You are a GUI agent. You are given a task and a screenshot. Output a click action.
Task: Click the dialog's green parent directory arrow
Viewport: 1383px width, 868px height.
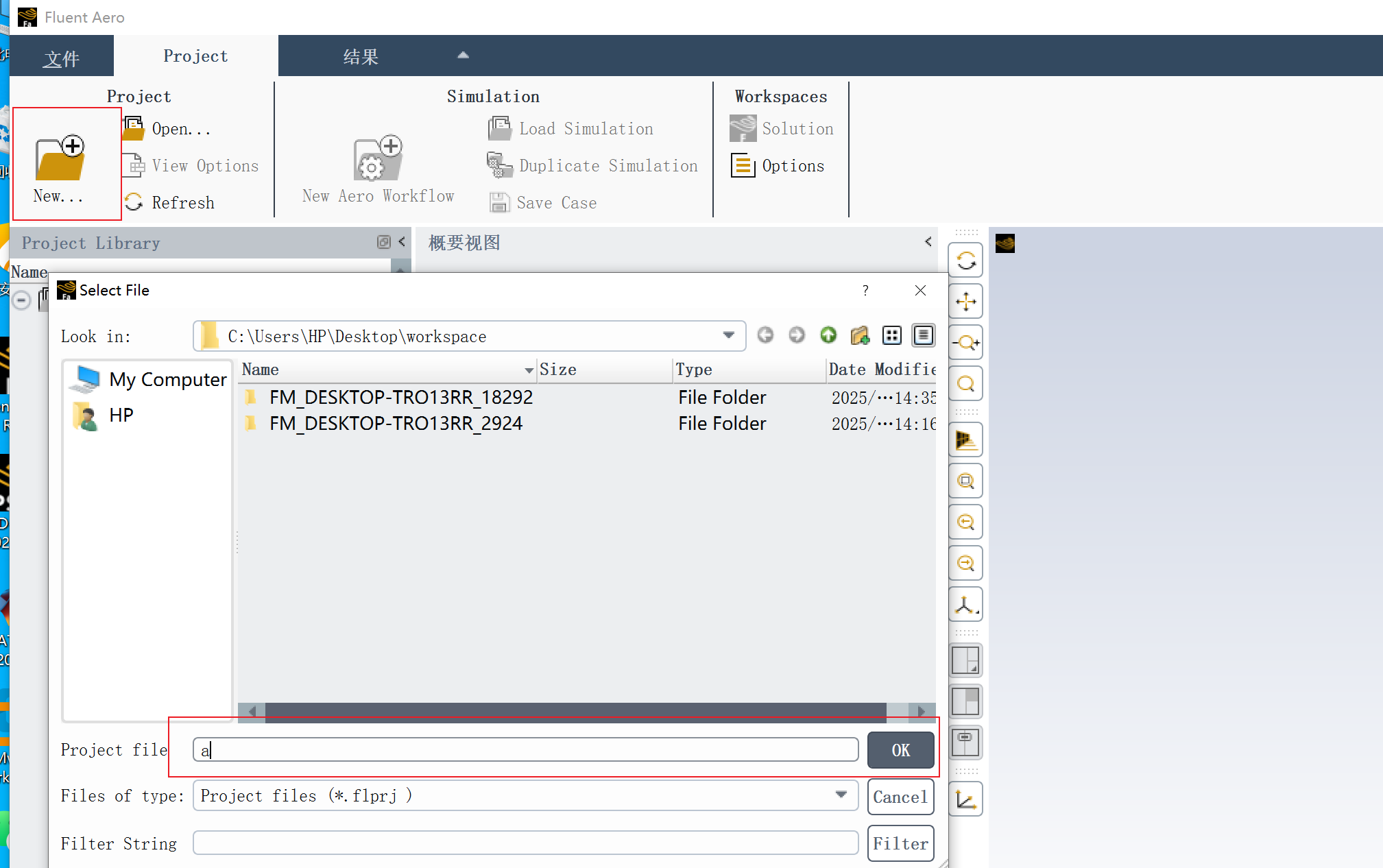[828, 335]
